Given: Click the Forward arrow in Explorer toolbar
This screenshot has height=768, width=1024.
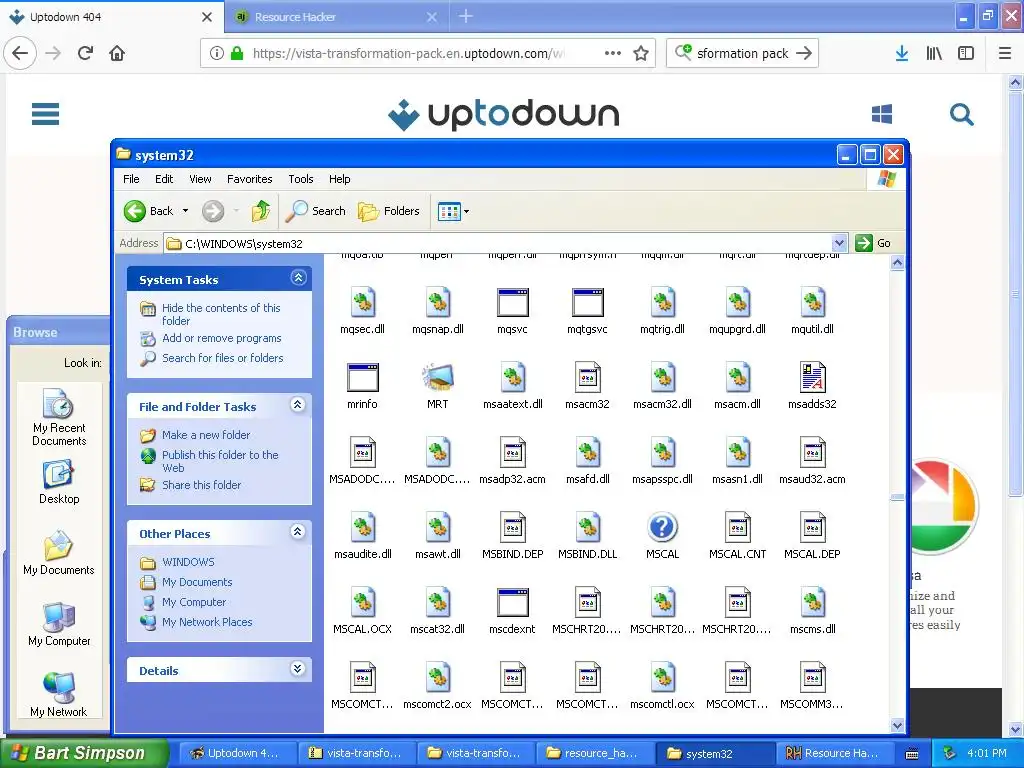Looking at the screenshot, I should pos(213,211).
